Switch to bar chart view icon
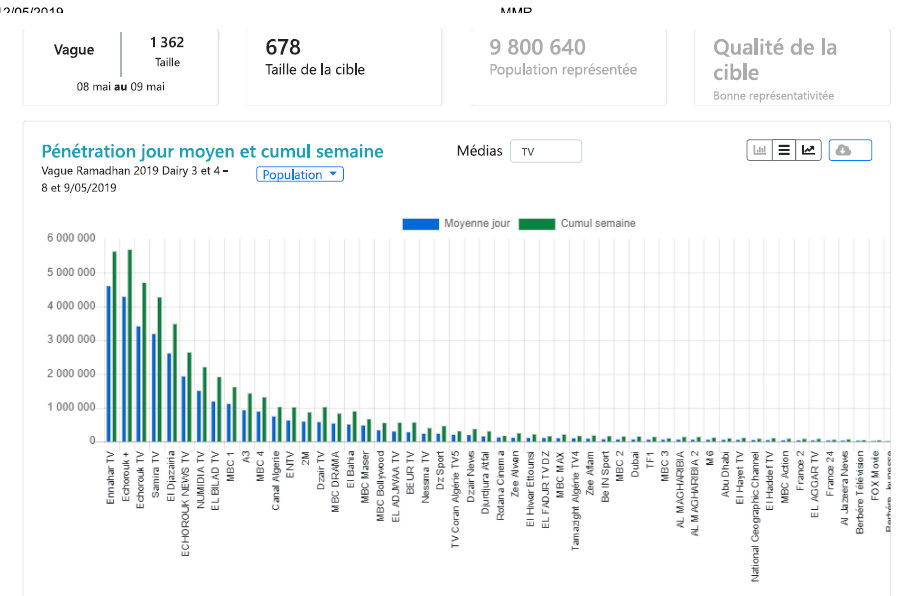The height and width of the screenshot is (596, 898). click(760, 150)
